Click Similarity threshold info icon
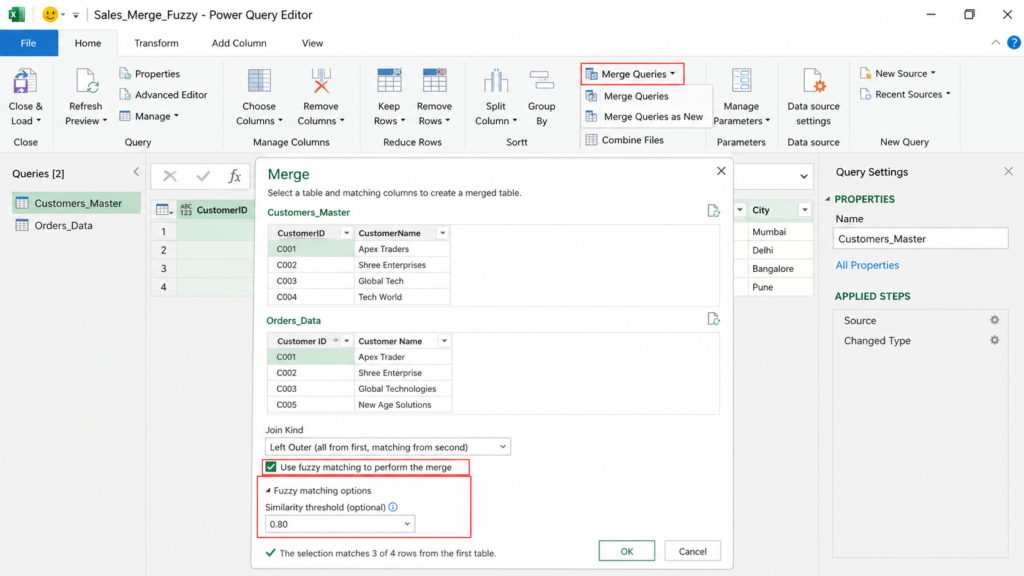This screenshot has width=1024, height=576. (393, 507)
